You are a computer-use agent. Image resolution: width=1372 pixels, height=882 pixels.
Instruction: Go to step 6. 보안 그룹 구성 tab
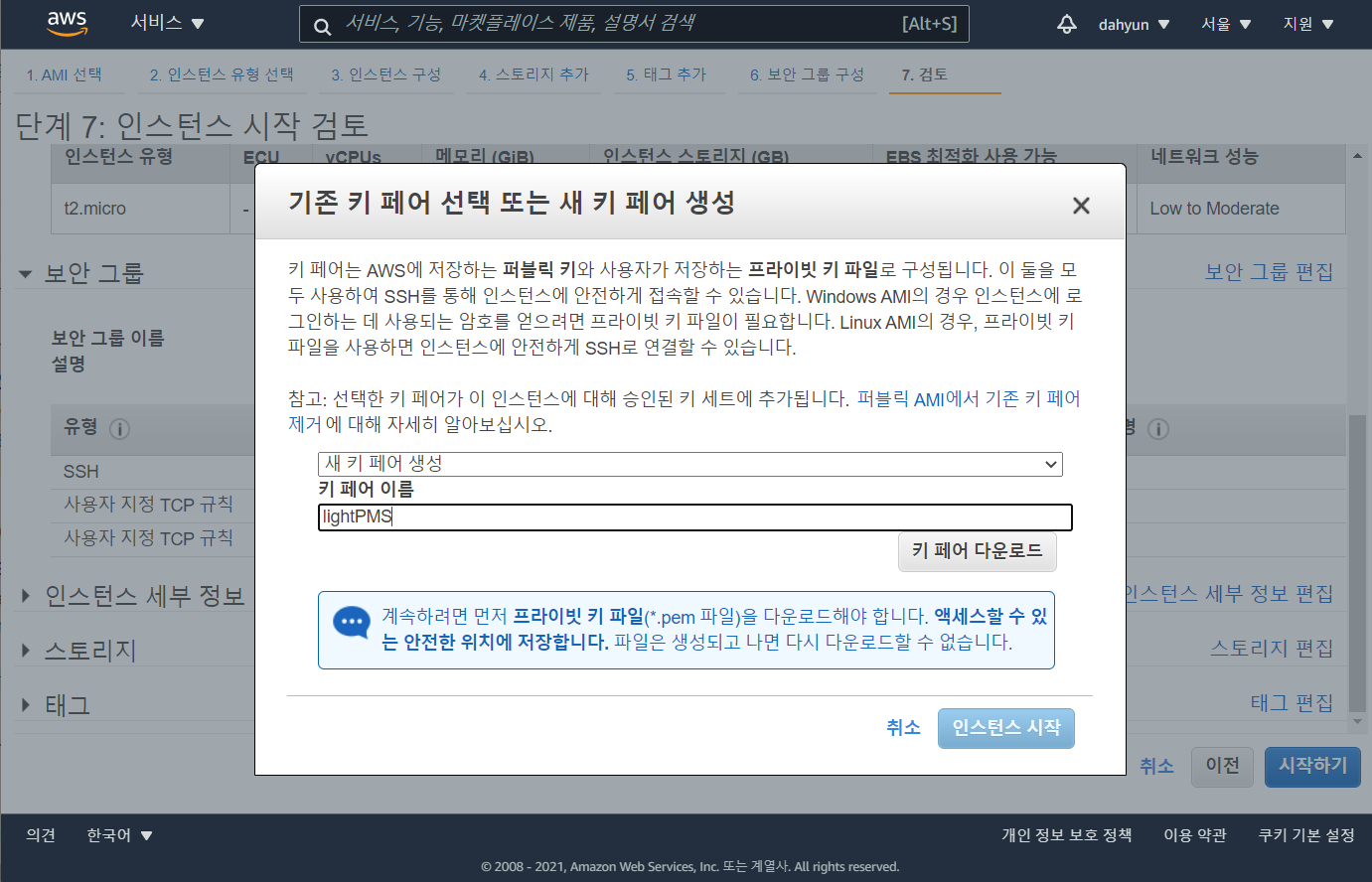(x=807, y=74)
